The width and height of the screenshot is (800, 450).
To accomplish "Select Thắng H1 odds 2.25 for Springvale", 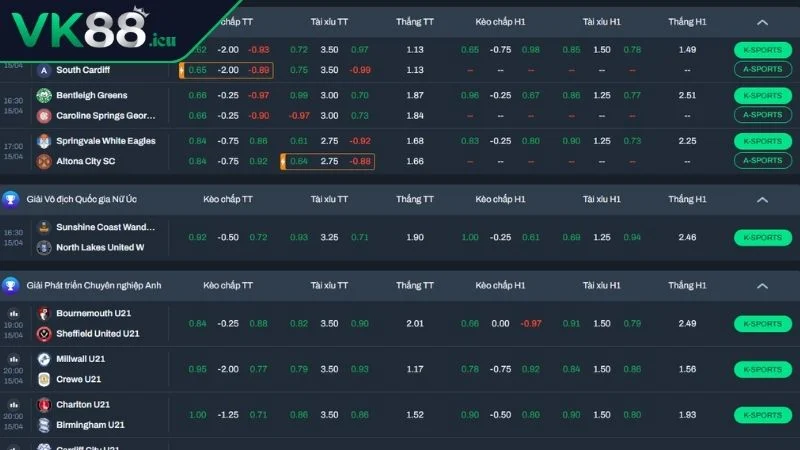I will 687,141.
